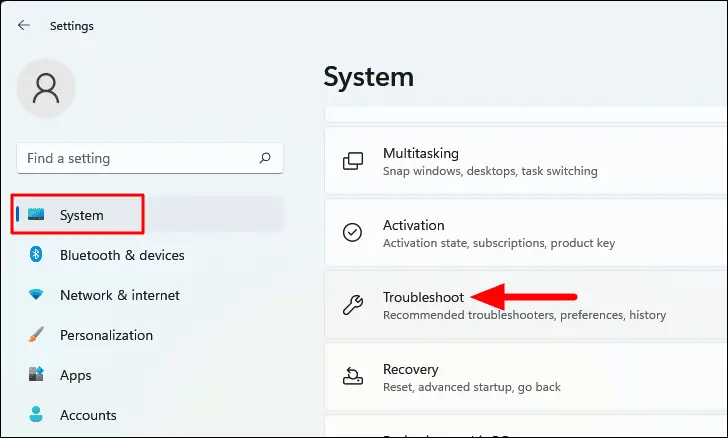Click the Settings window title

(x=72, y=26)
